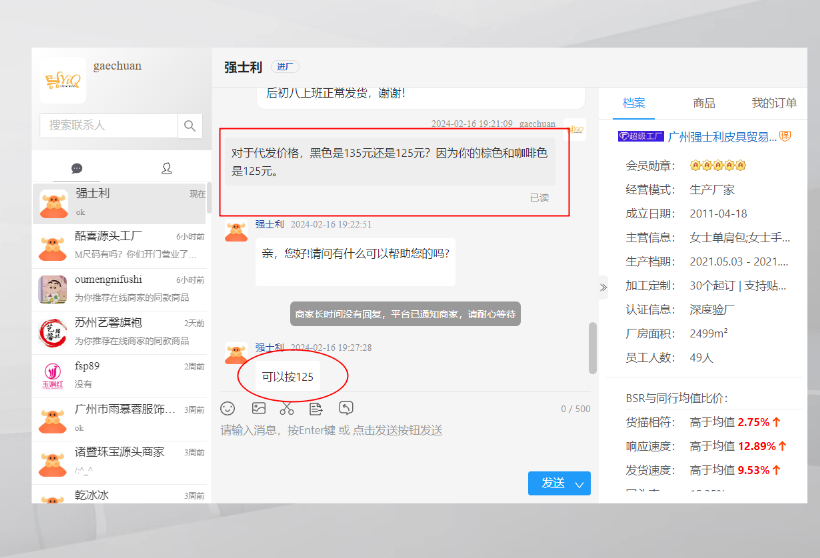820x558 pixels.
Task: Open the 我的订单 tab
Action: [x=774, y=103]
